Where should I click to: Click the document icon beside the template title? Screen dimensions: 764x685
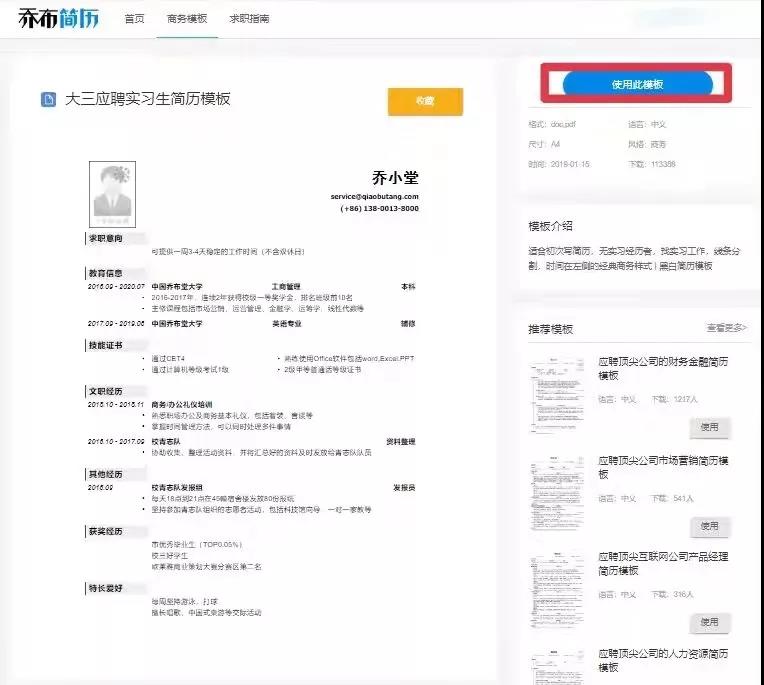click(x=47, y=100)
